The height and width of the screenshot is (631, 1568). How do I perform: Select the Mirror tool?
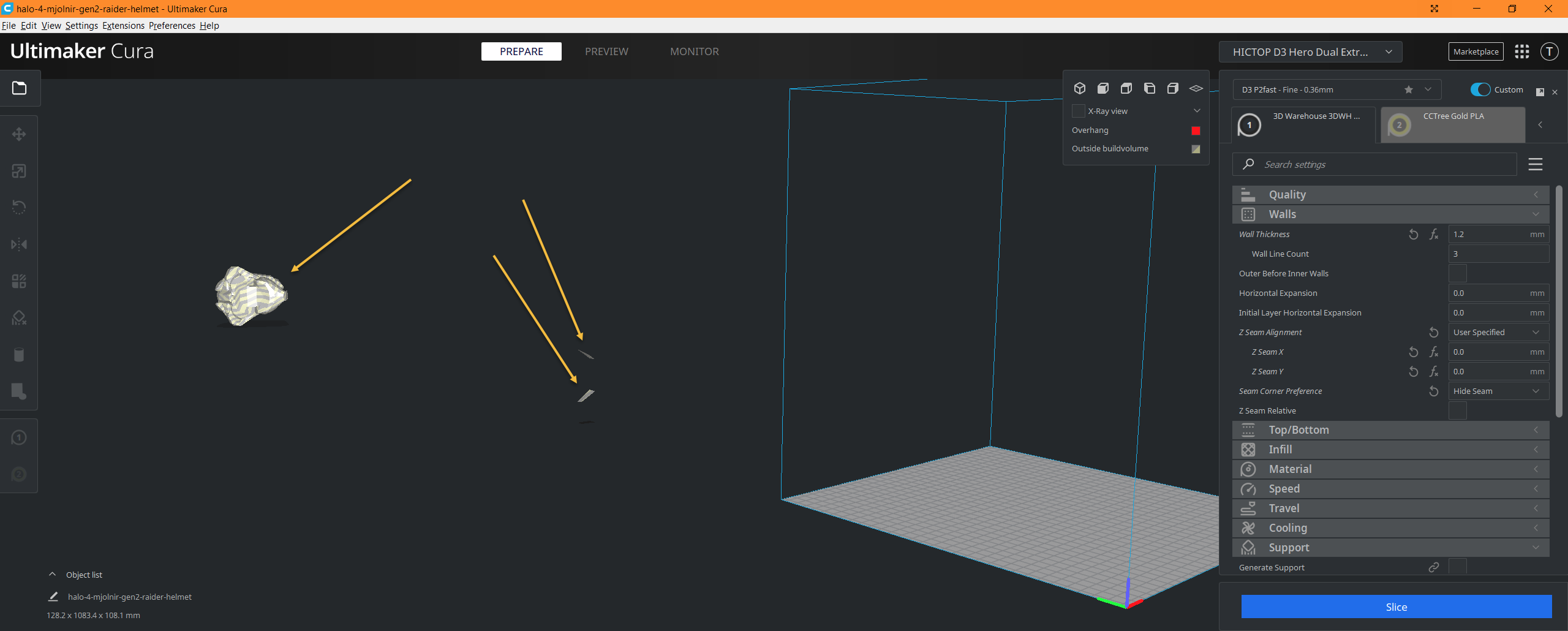click(x=19, y=244)
